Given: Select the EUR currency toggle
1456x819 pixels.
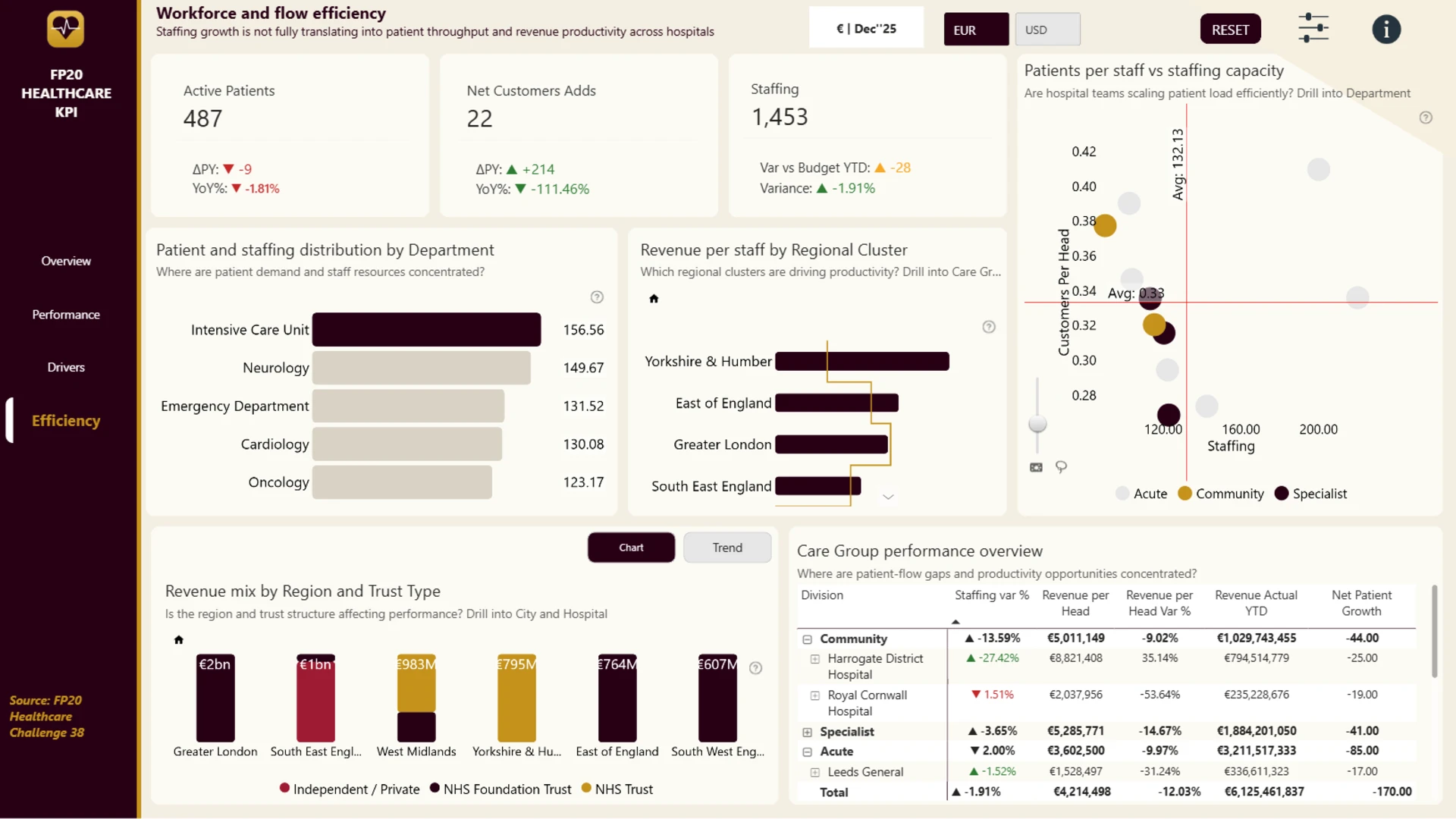Looking at the screenshot, I should tap(976, 30).
